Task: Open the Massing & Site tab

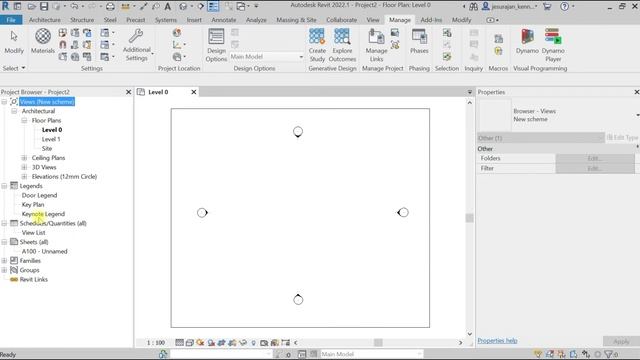Action: pyautogui.click(x=296, y=20)
